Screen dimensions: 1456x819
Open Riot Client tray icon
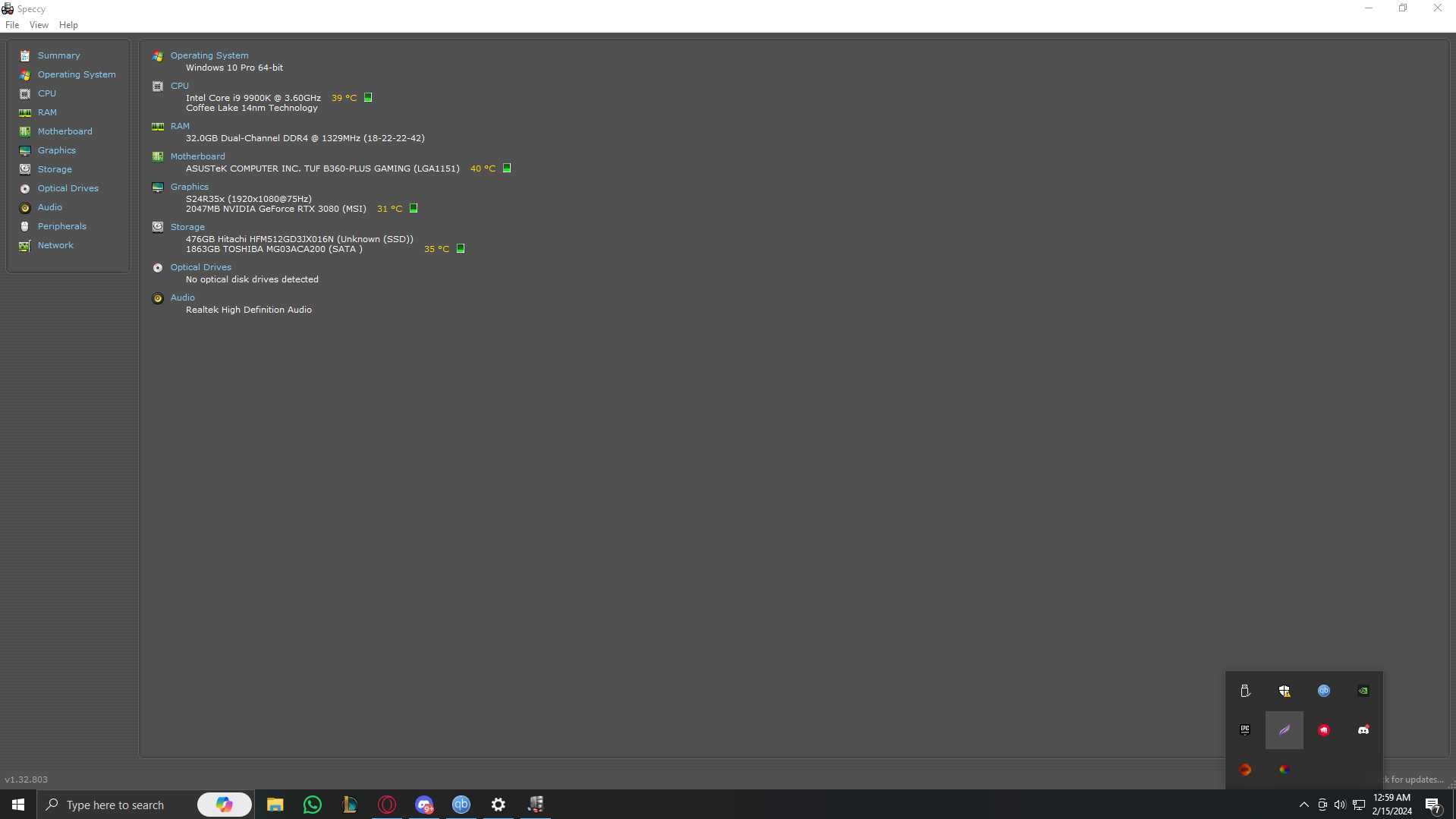click(x=1324, y=730)
